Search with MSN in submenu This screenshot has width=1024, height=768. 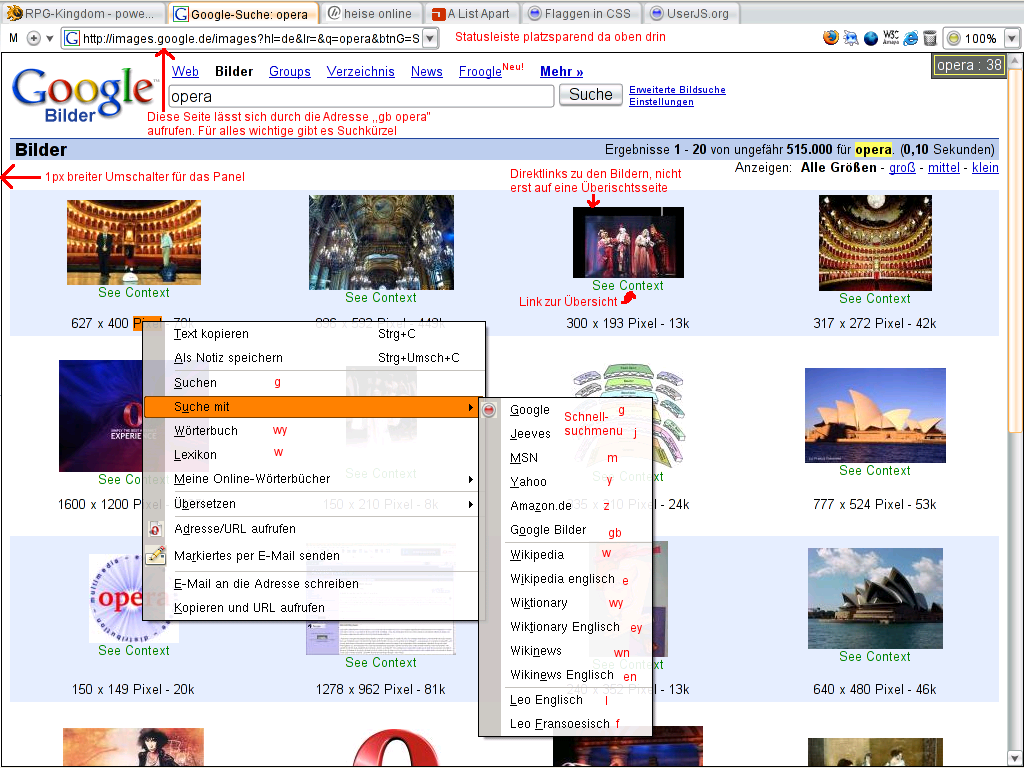[x=566, y=458]
